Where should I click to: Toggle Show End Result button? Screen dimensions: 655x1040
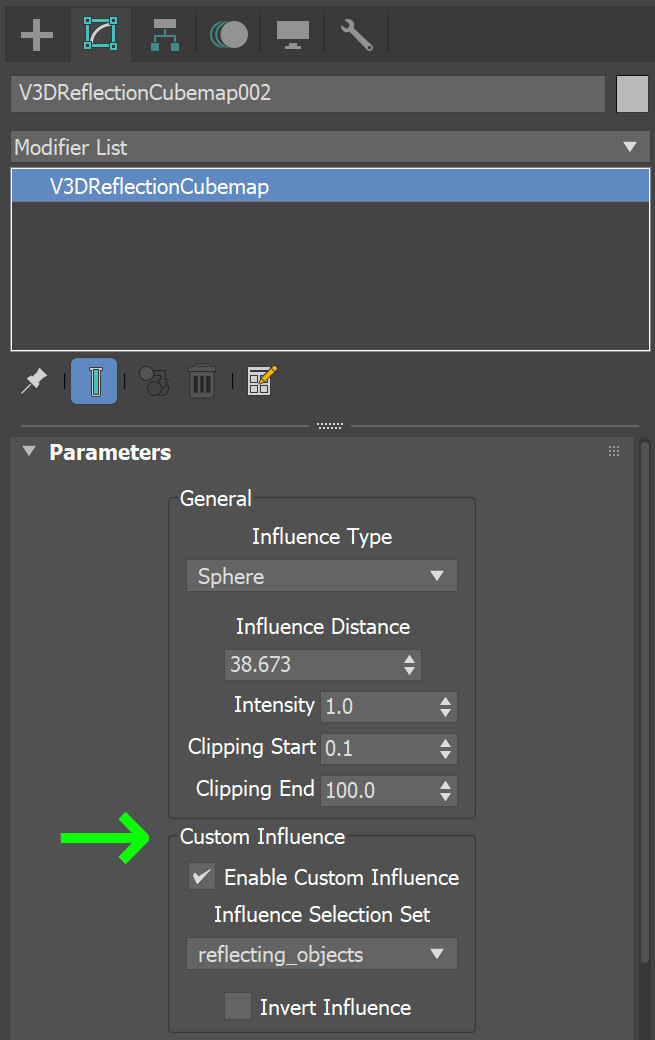(x=94, y=381)
